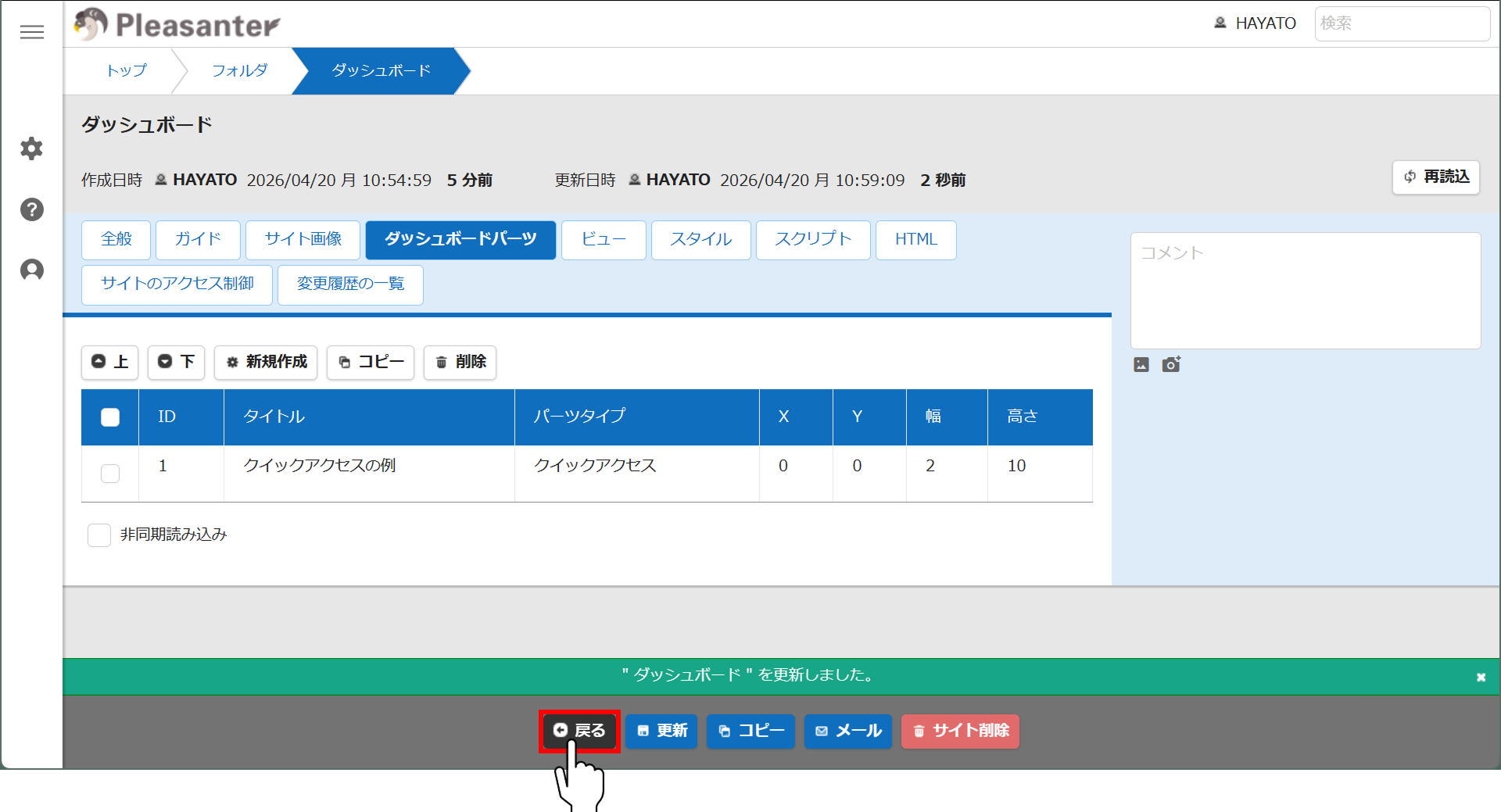Viewport: 1501px width, 812px height.
Task: Click the サイト削除 button
Action: 960,731
